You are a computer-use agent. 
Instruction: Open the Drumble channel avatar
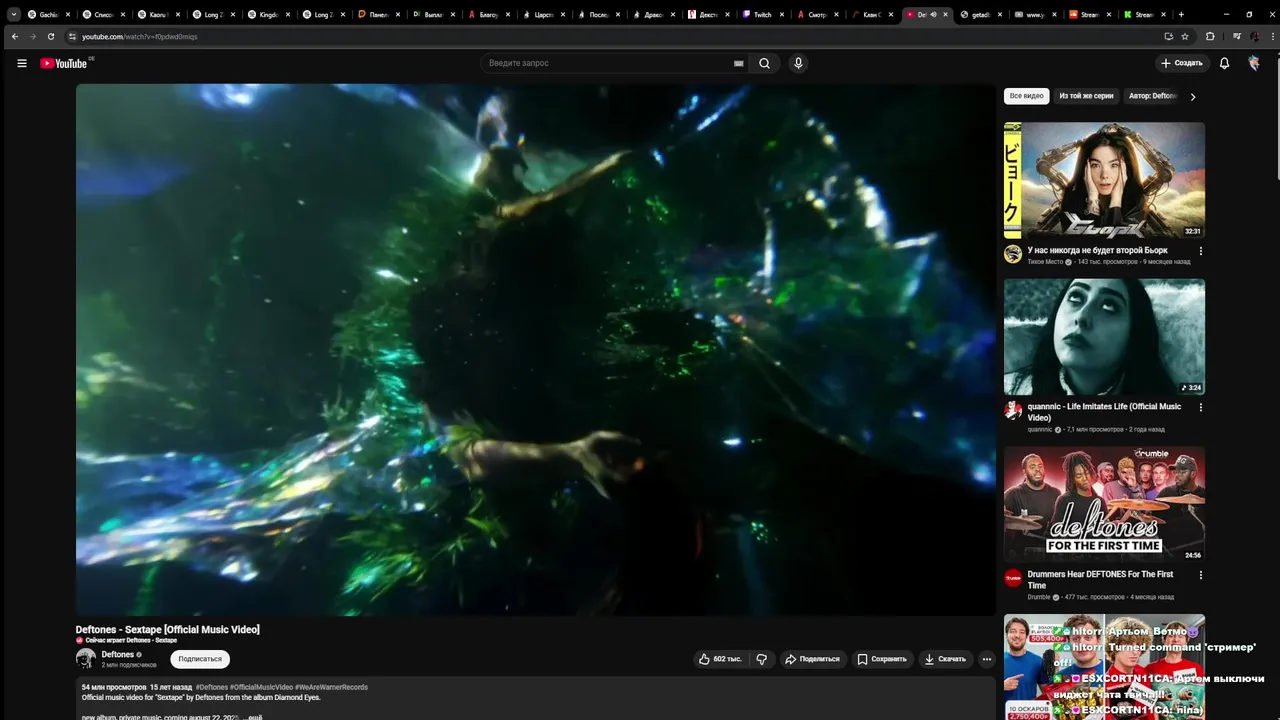(x=1013, y=578)
